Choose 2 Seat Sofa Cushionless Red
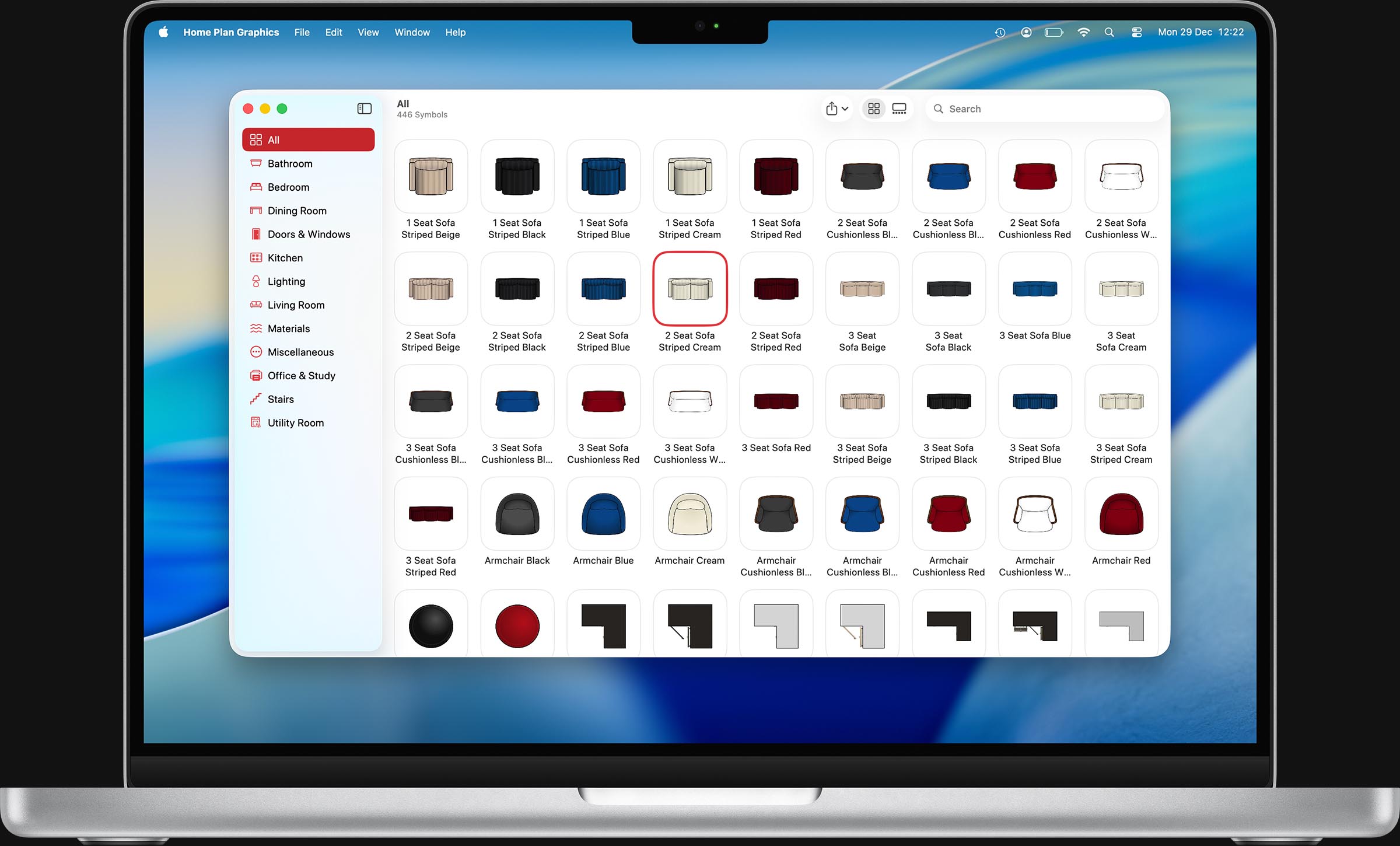 point(1034,177)
